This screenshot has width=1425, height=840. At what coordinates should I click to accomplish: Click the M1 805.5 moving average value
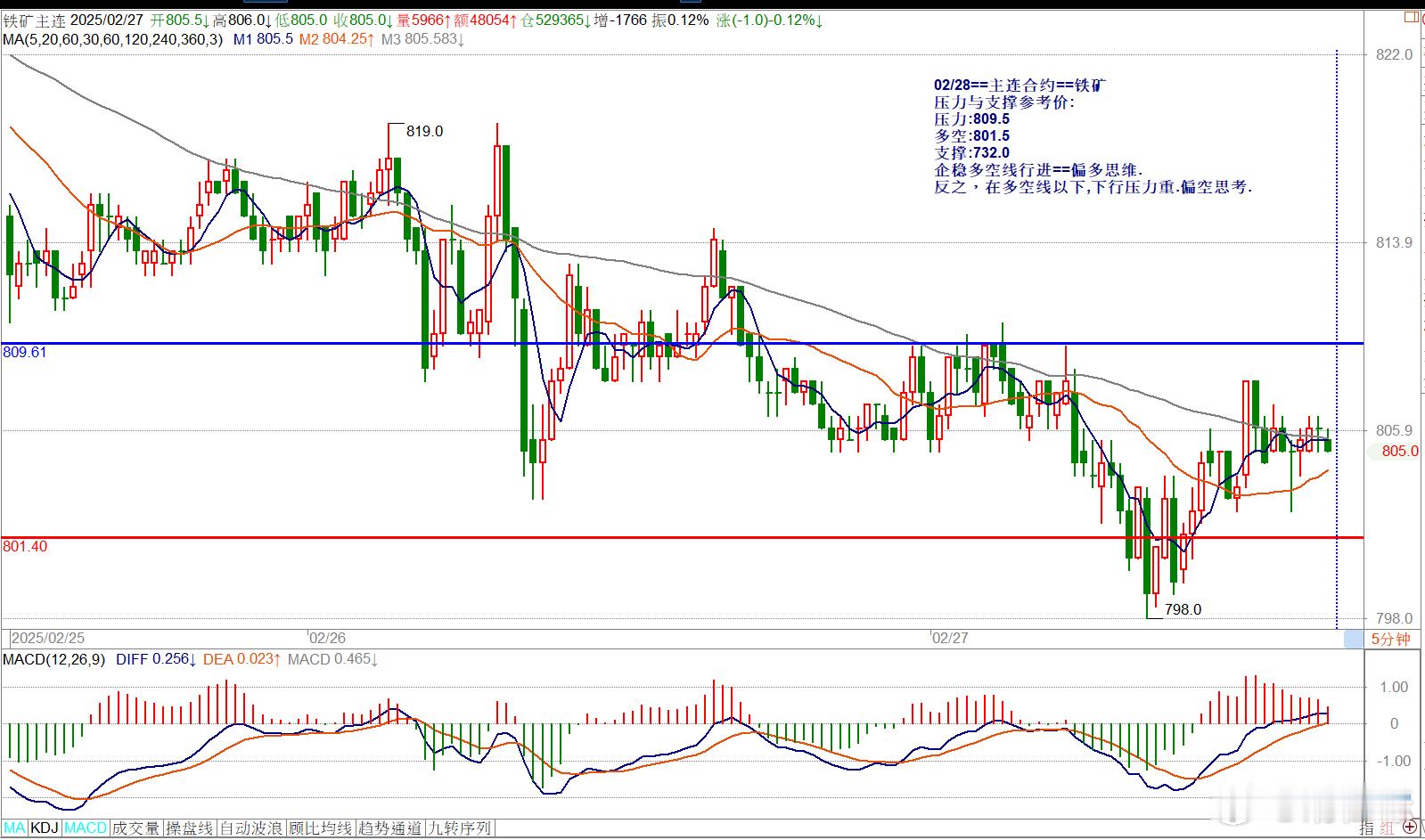coord(263,39)
